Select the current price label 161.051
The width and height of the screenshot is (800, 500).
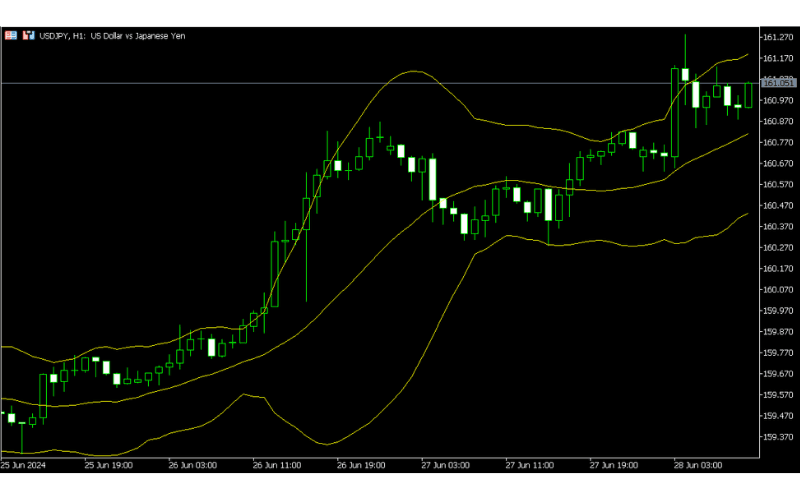[778, 83]
